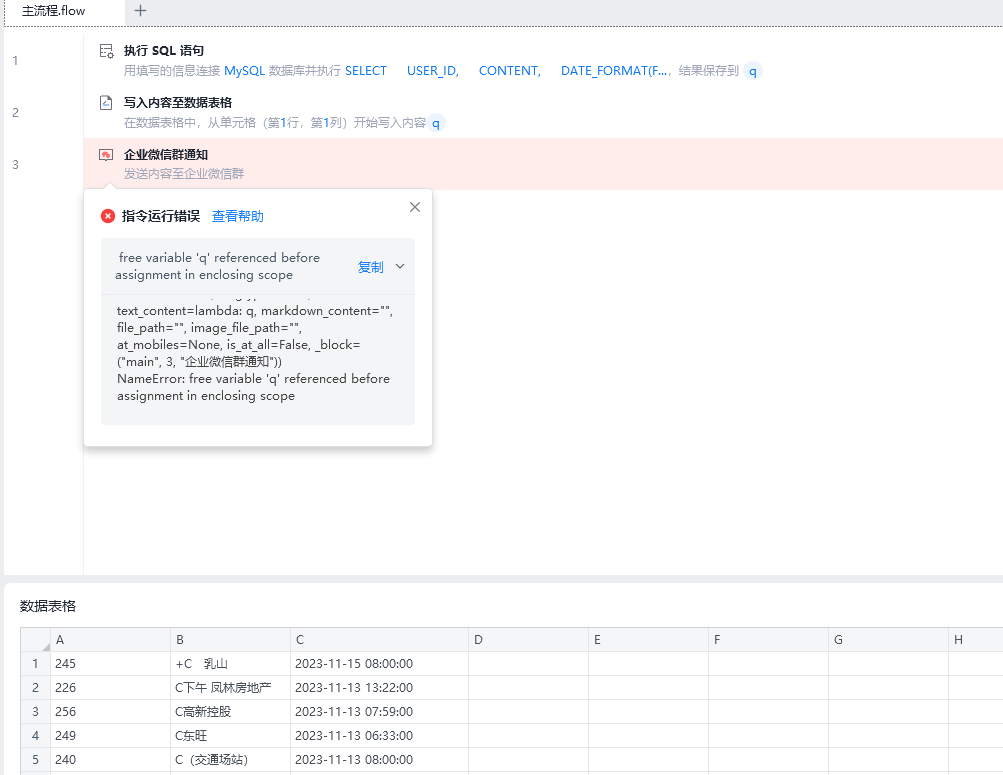The height and width of the screenshot is (775, 1003).
Task: Click variable q in the write-table step
Action: (436, 124)
